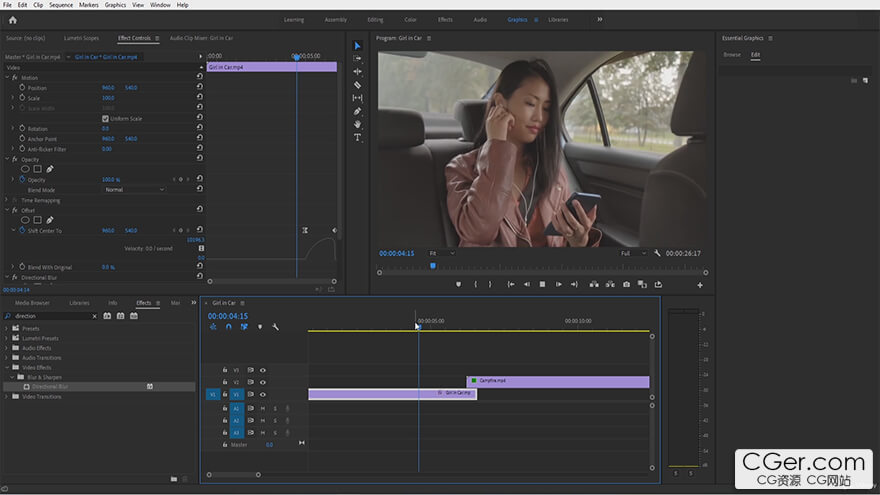880x495 pixels.
Task: Reset Motion effect
Action: 199,76
